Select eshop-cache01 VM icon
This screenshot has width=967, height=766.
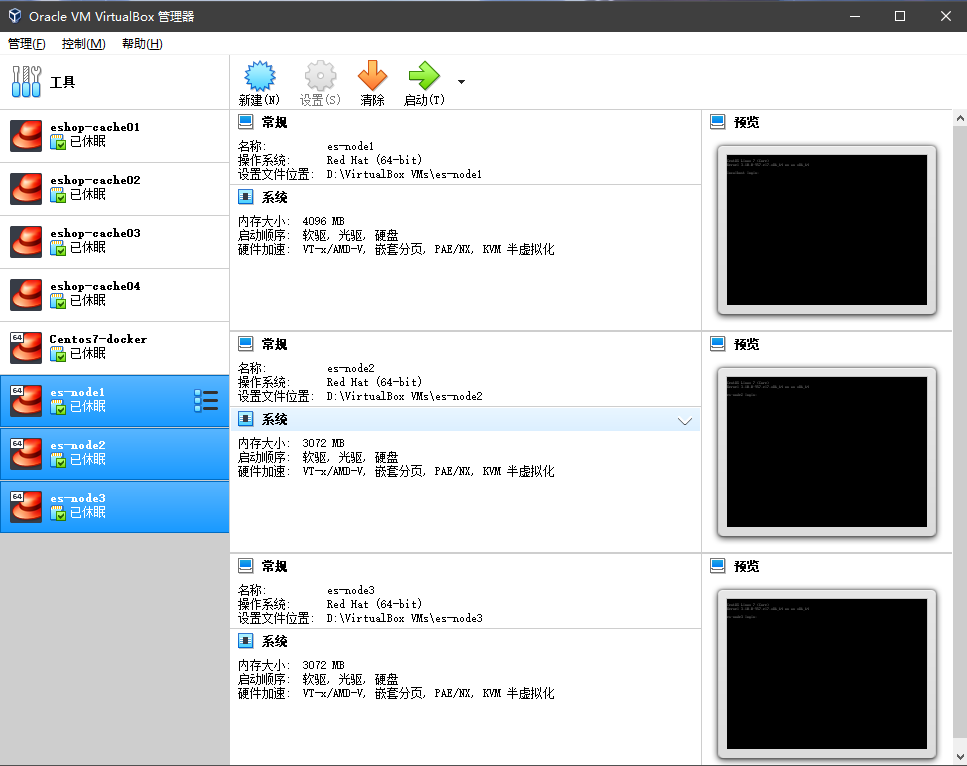pyautogui.click(x=26, y=136)
